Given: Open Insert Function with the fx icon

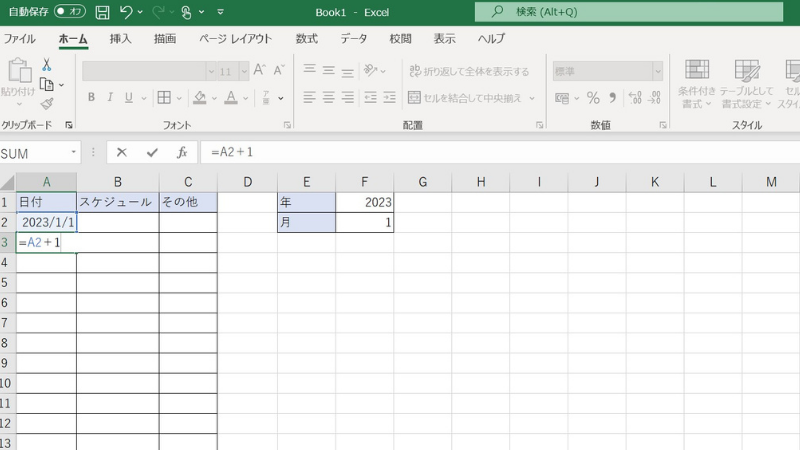Looking at the screenshot, I should pyautogui.click(x=182, y=152).
